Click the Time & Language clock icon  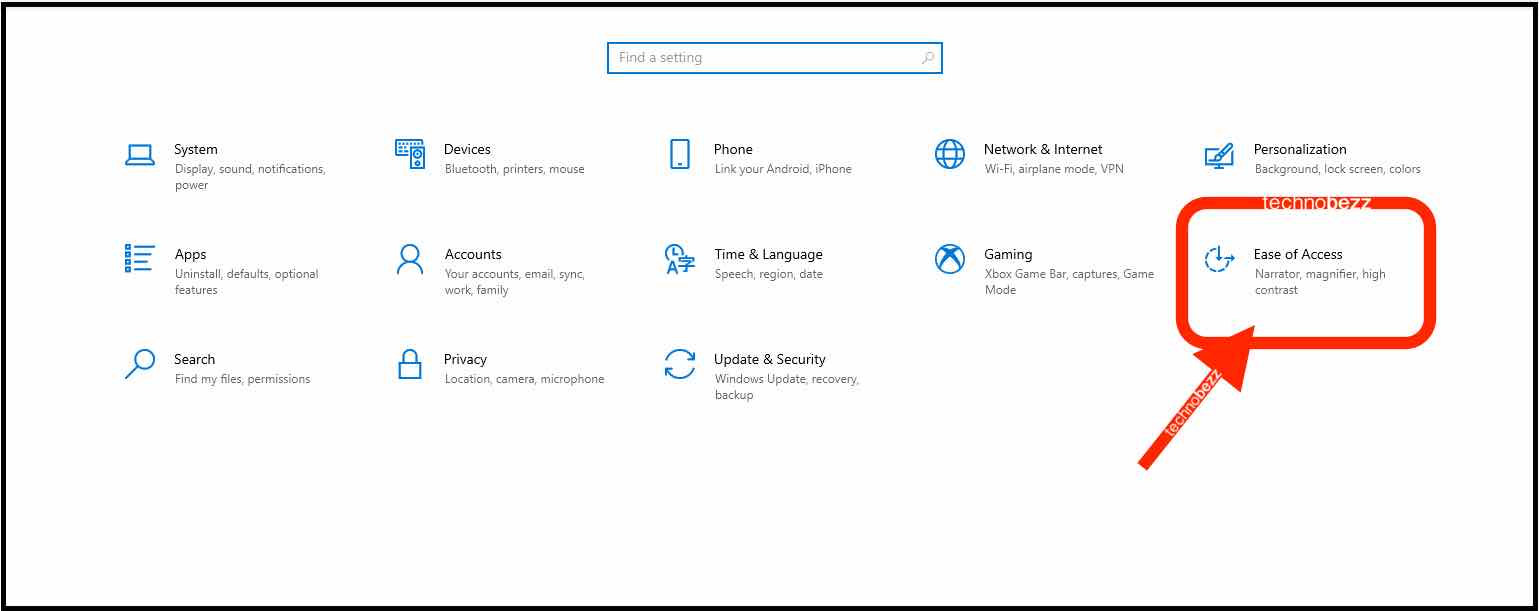pos(680,259)
